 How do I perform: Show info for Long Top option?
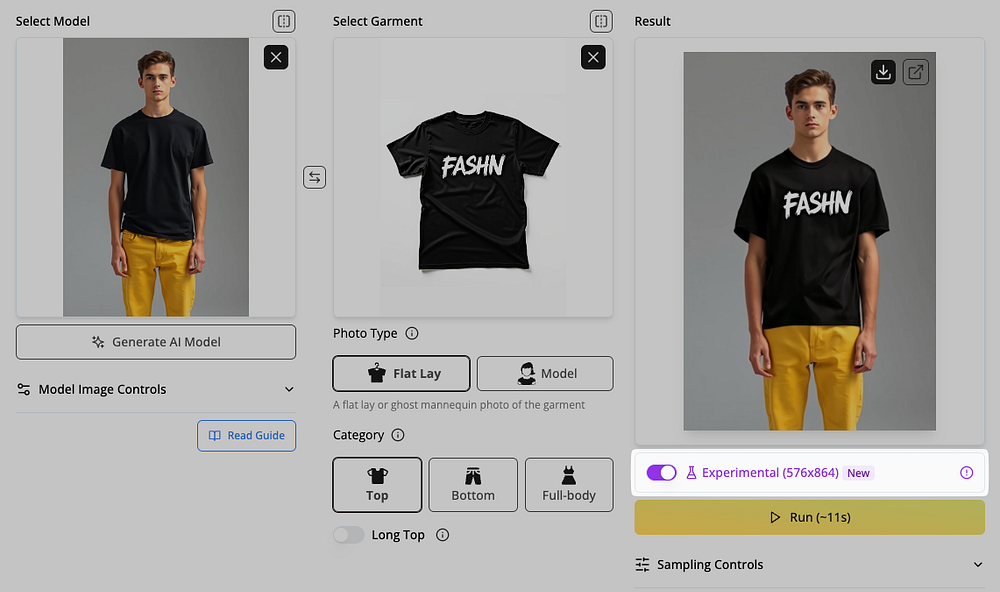(x=443, y=535)
